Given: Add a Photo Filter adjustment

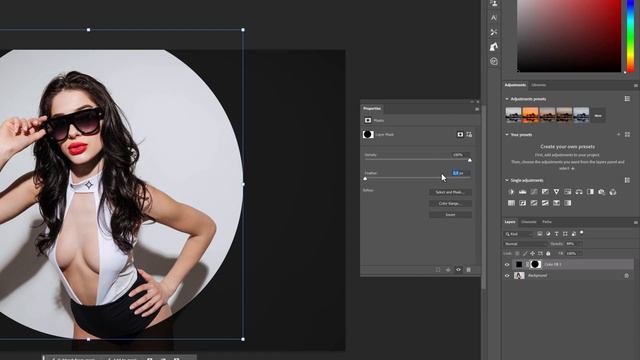Looking at the screenshot, I should click(x=602, y=192).
